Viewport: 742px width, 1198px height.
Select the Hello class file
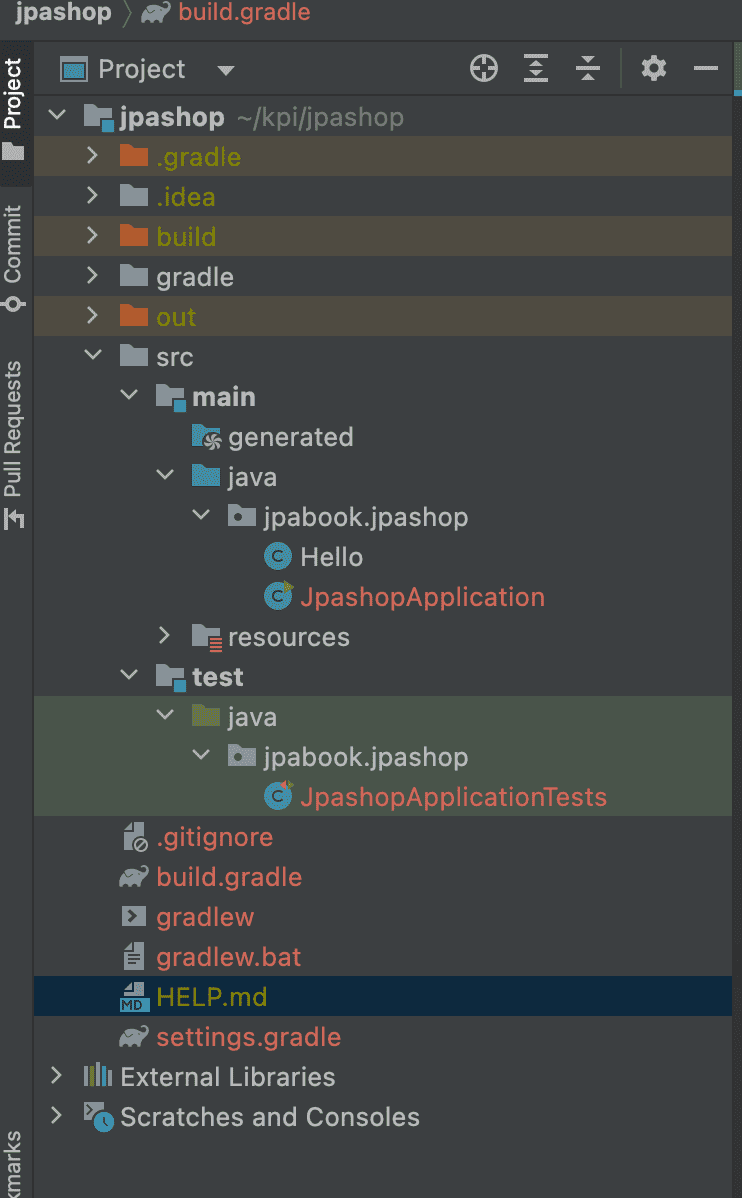click(x=331, y=557)
